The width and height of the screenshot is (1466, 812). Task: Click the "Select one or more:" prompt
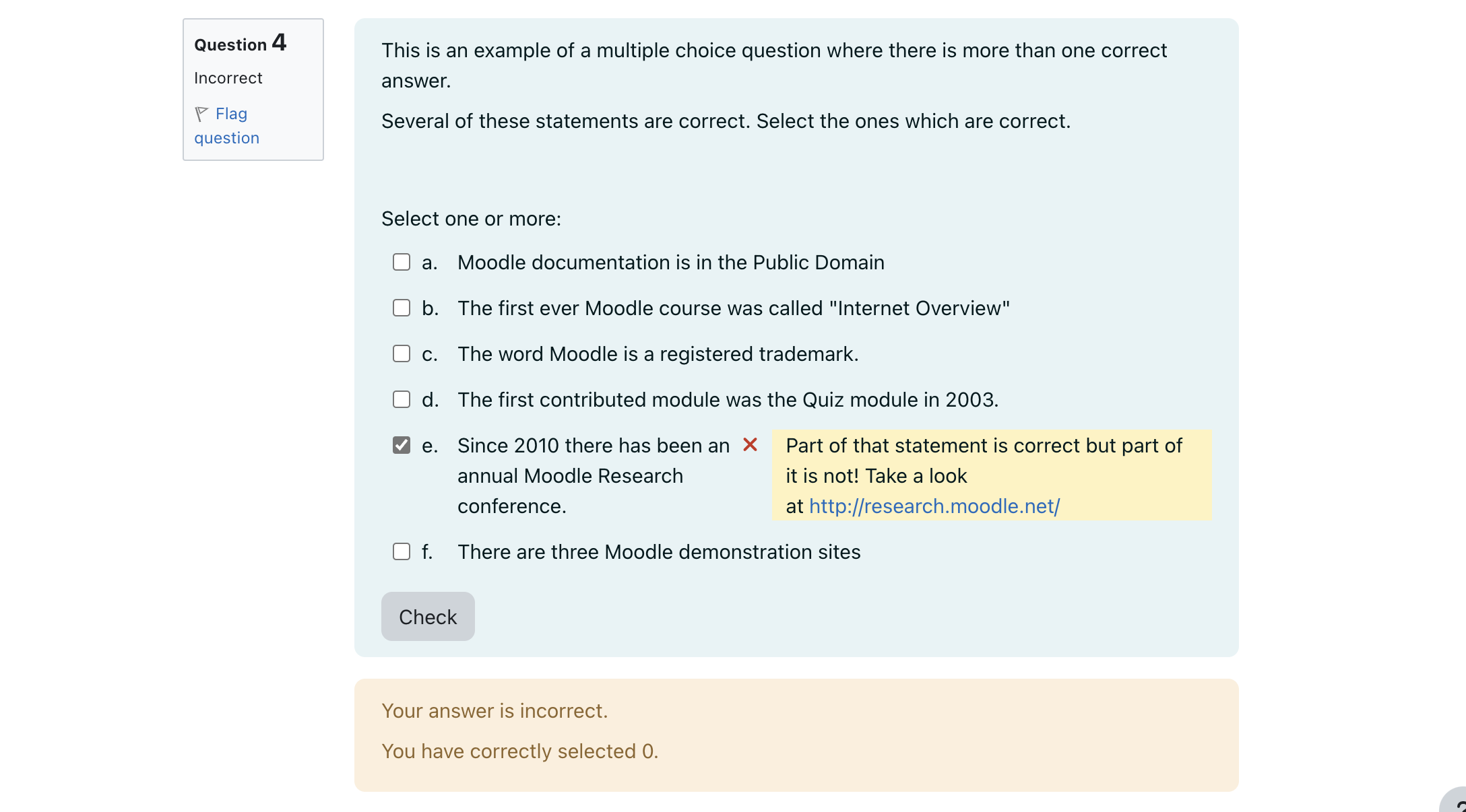[x=471, y=218]
